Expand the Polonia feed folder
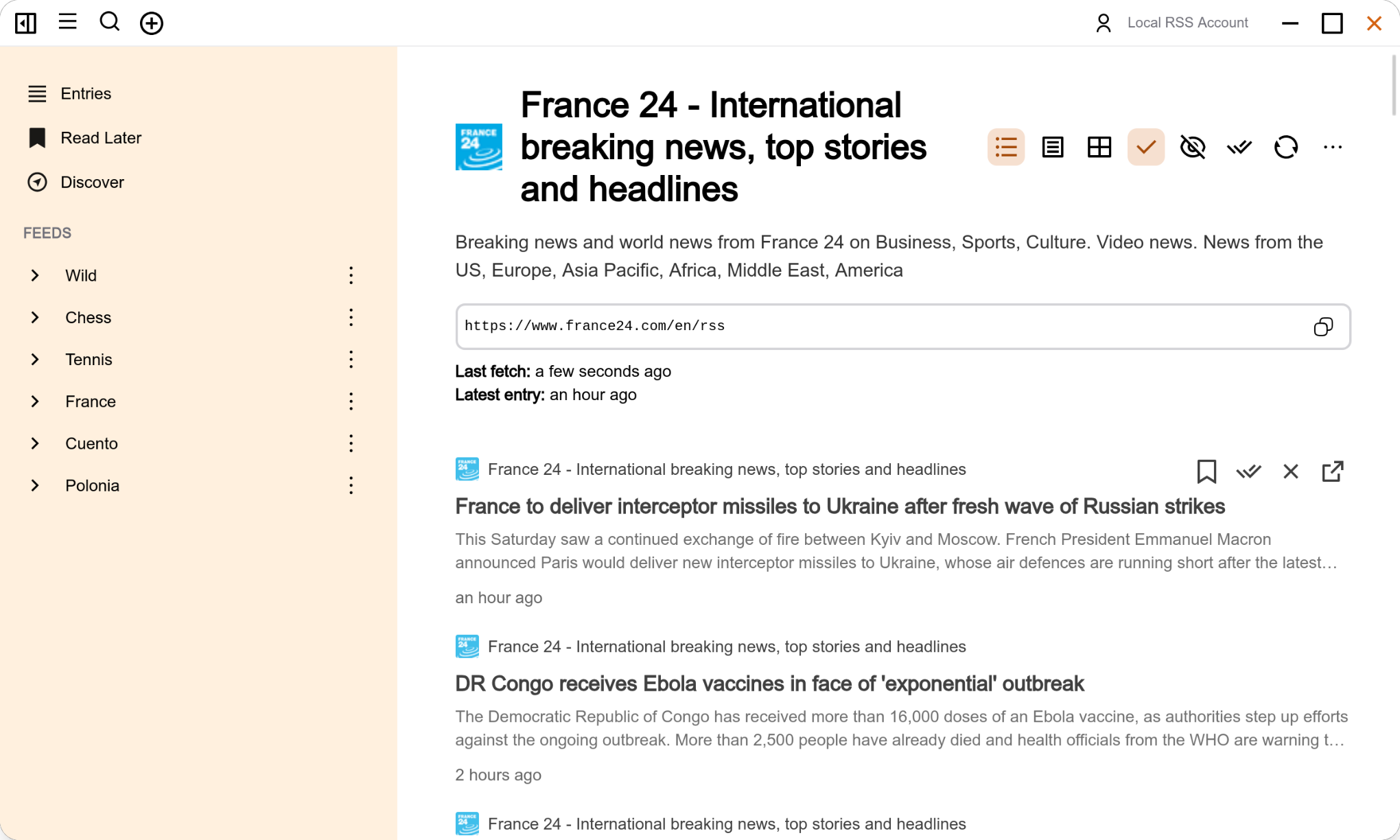The width and height of the screenshot is (1400, 840). (35, 485)
